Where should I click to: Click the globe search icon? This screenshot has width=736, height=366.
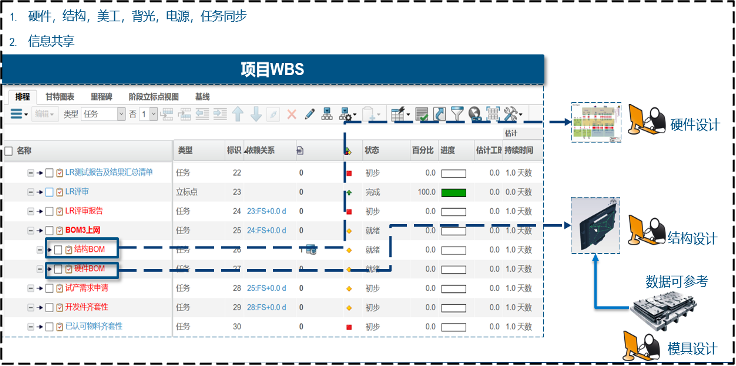point(475,114)
